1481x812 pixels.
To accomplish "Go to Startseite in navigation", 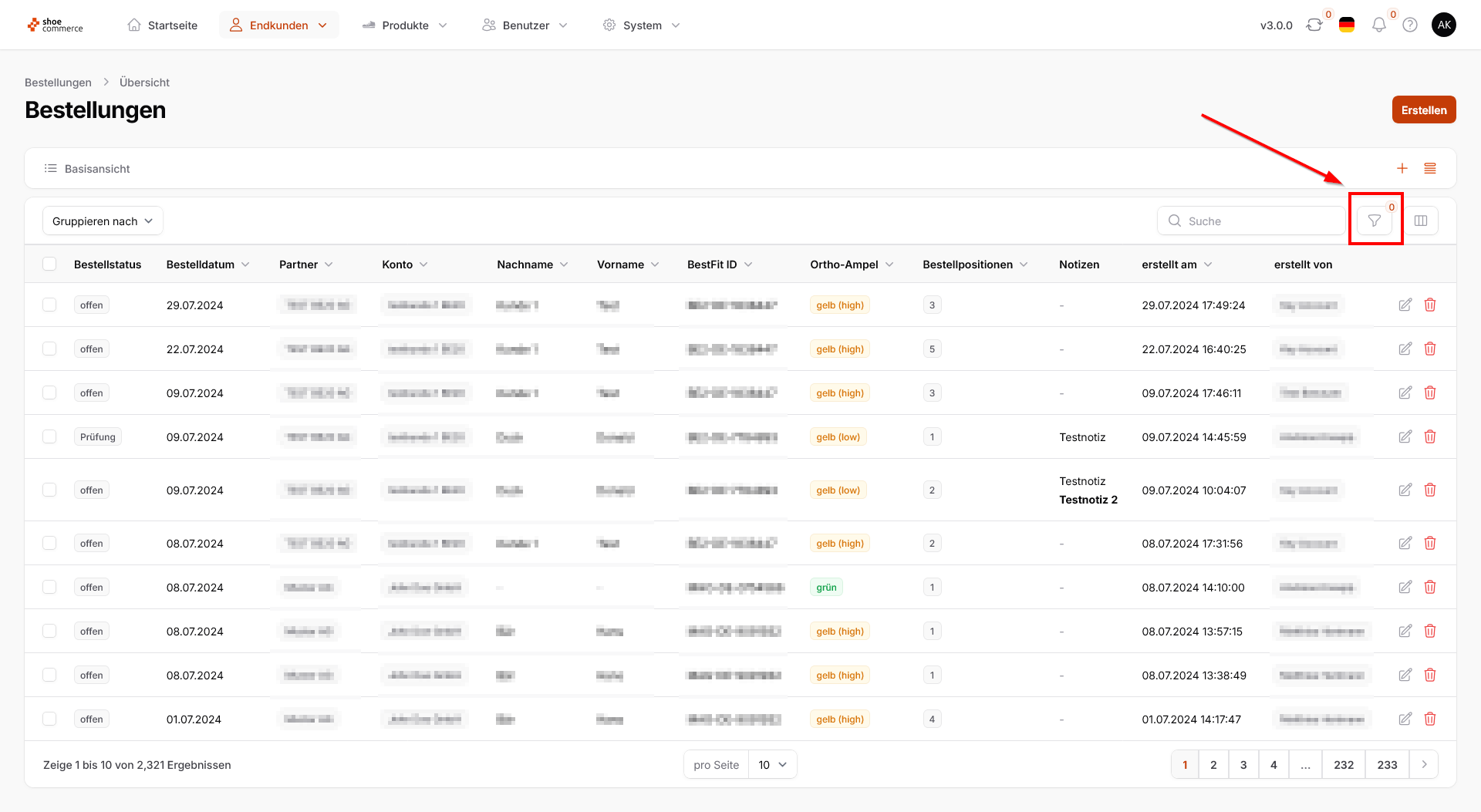I will (162, 25).
